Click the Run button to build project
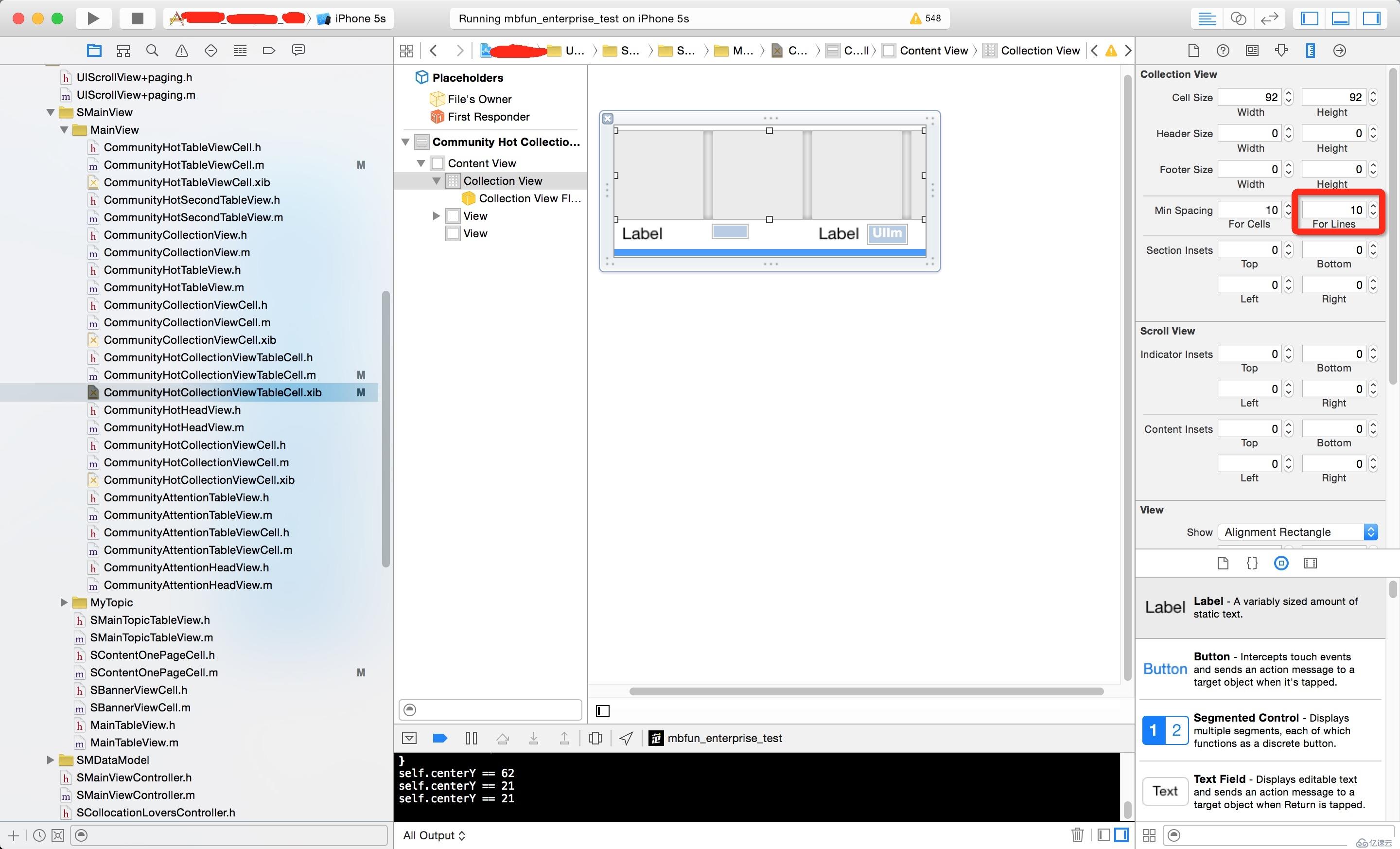The image size is (1400, 849). click(x=92, y=17)
